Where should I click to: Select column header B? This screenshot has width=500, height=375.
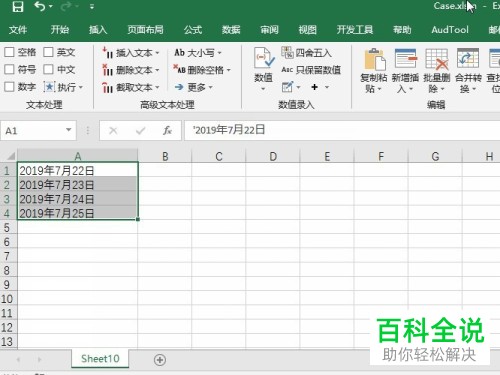coord(165,156)
